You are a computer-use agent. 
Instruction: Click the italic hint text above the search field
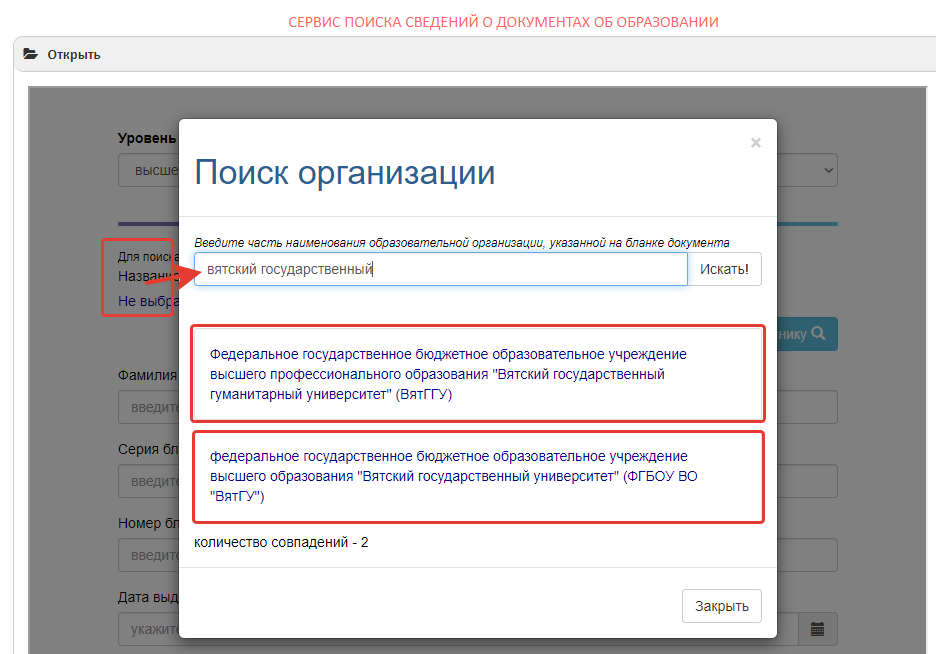pos(461,243)
